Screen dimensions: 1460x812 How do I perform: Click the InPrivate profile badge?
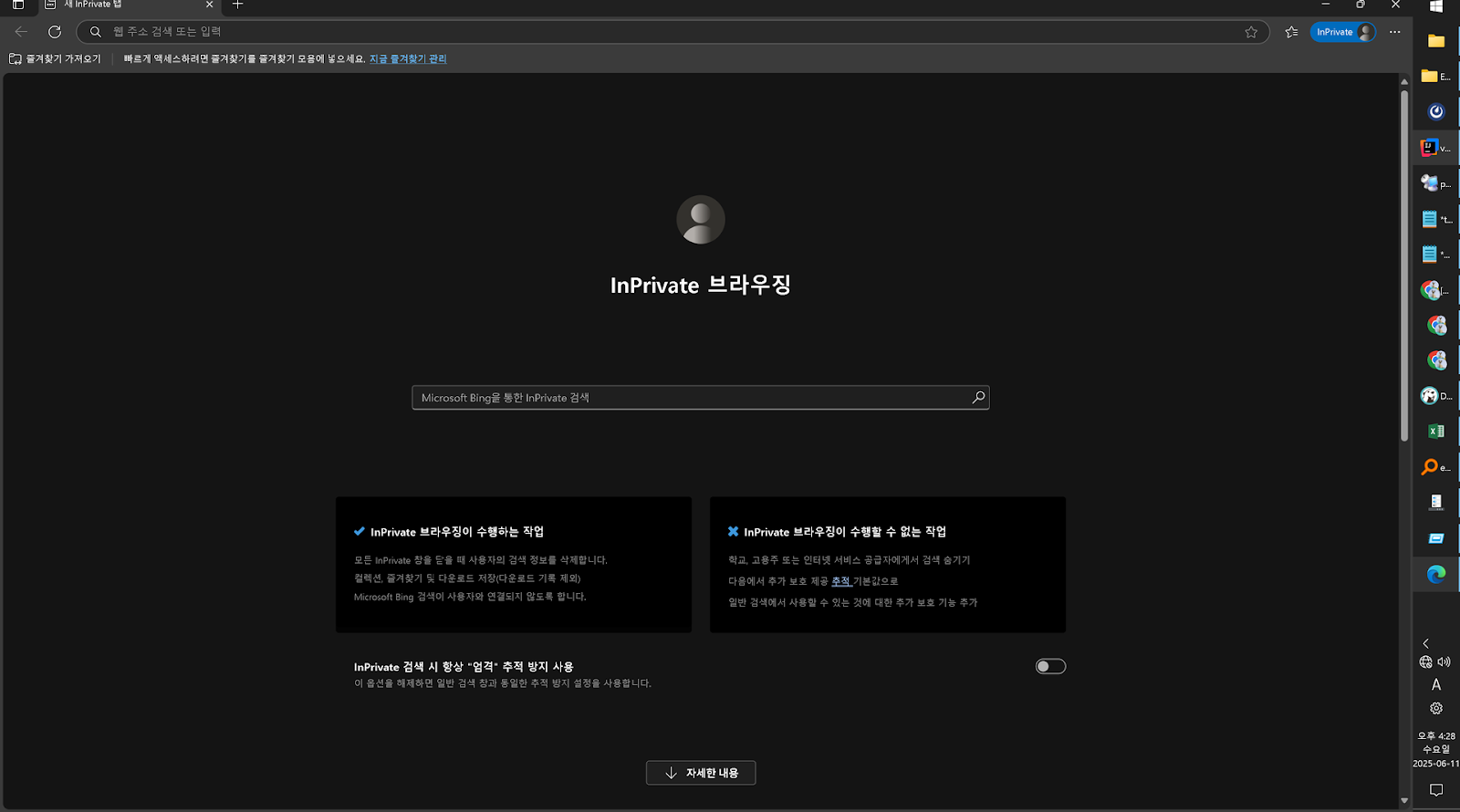tap(1343, 32)
